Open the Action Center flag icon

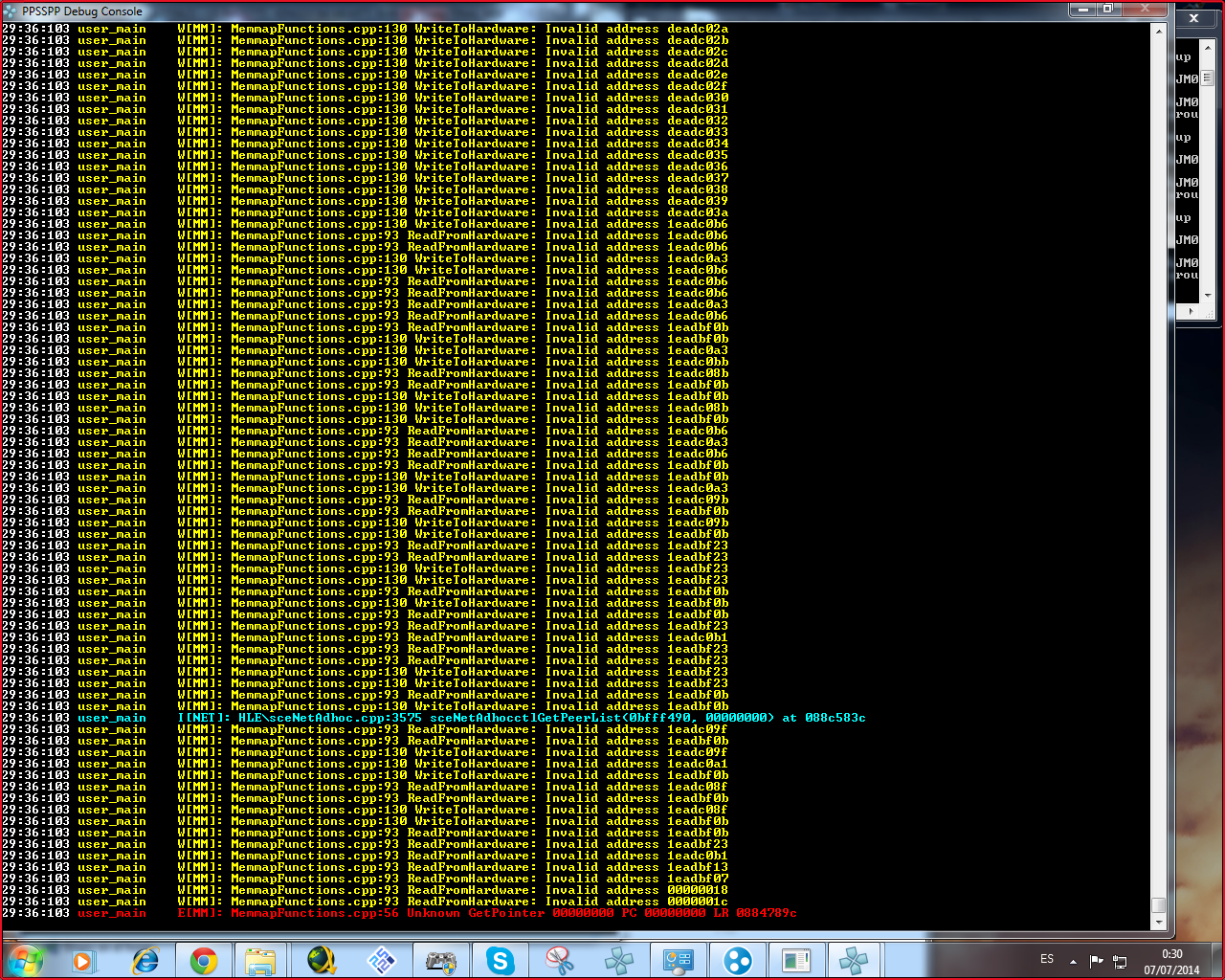point(1097,960)
